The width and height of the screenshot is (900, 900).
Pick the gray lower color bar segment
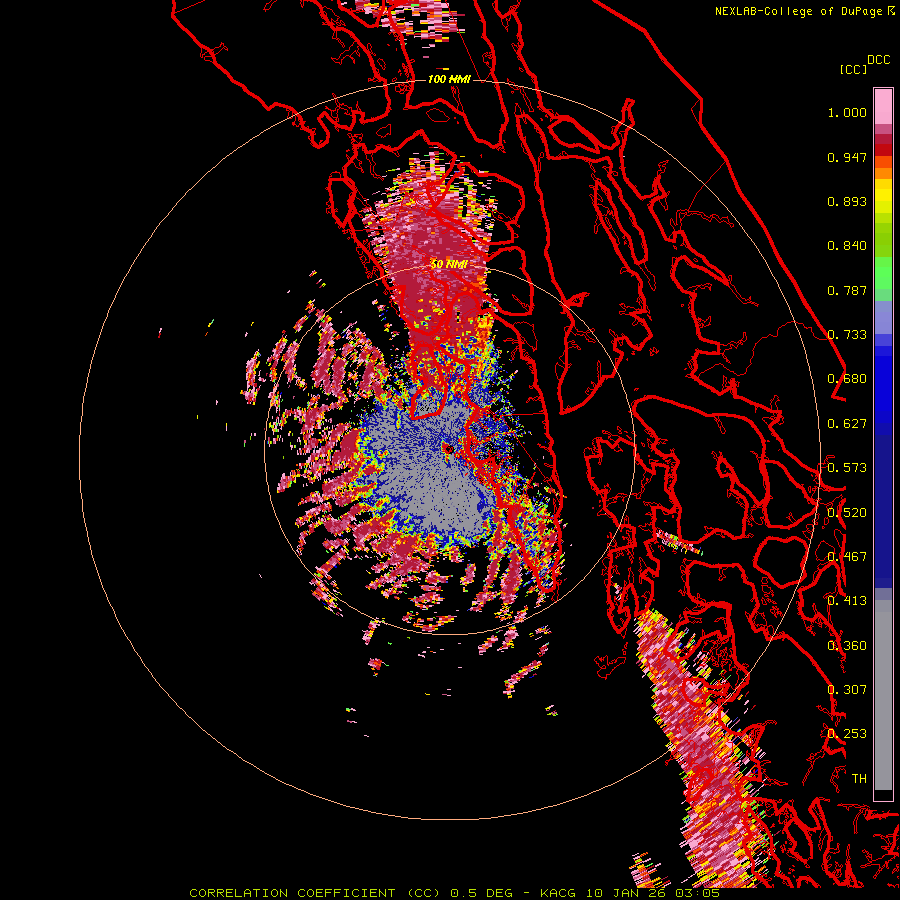tap(883, 695)
